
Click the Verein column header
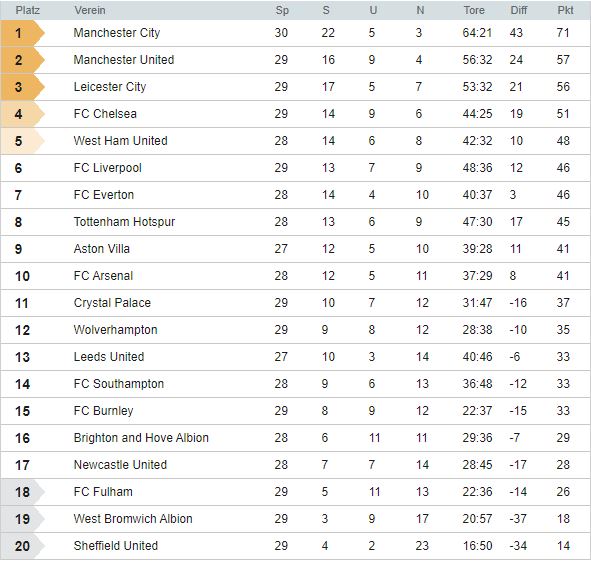[90, 10]
